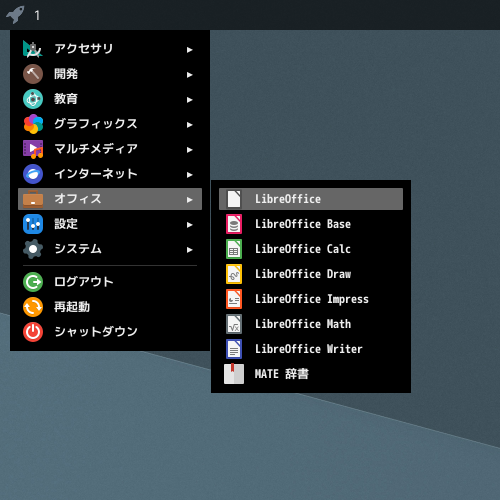Open the グラフィックス menu category
The height and width of the screenshot is (500, 500).
coord(110,124)
